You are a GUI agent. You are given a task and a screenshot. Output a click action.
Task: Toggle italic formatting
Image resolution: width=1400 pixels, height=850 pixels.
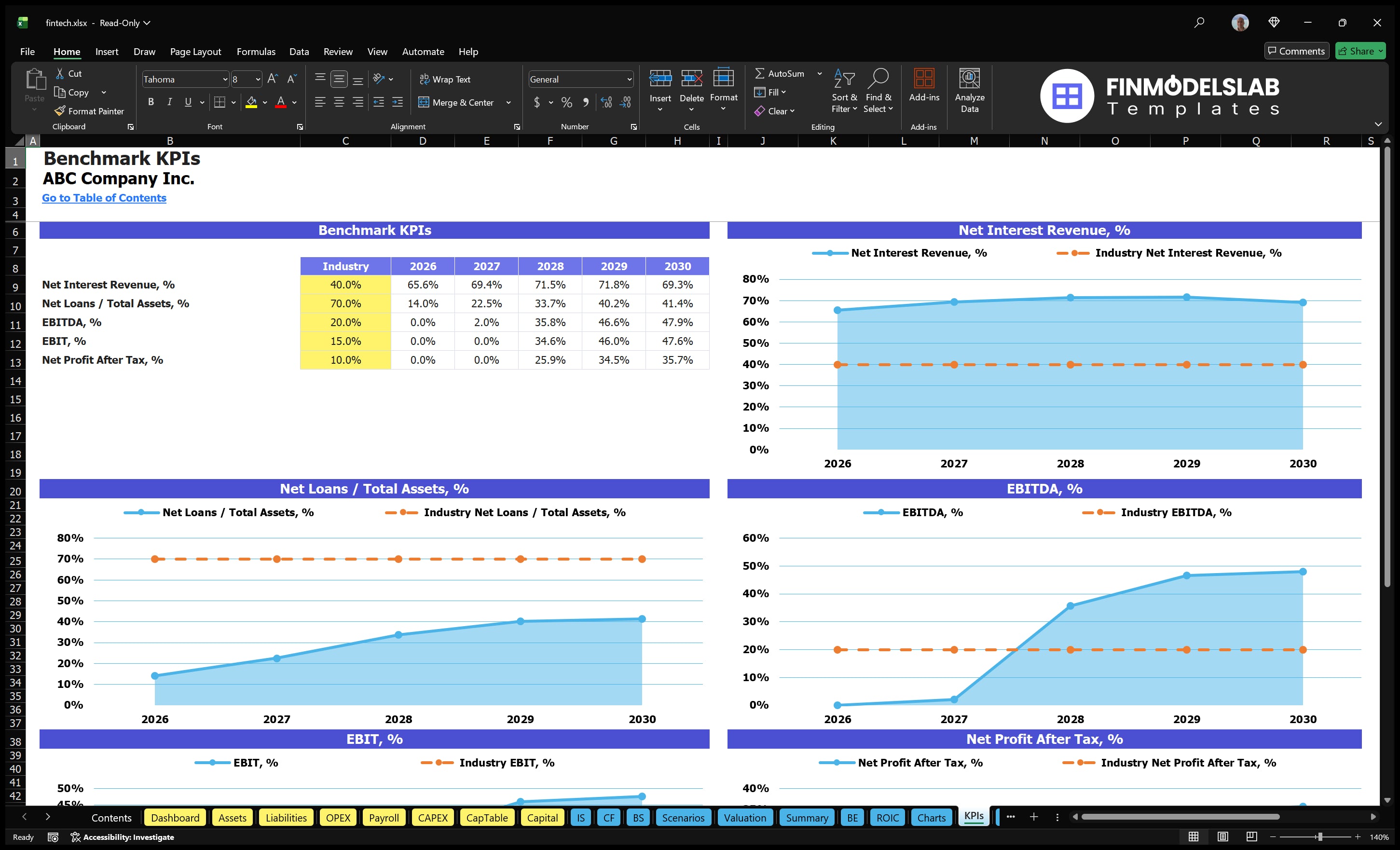coord(169,102)
